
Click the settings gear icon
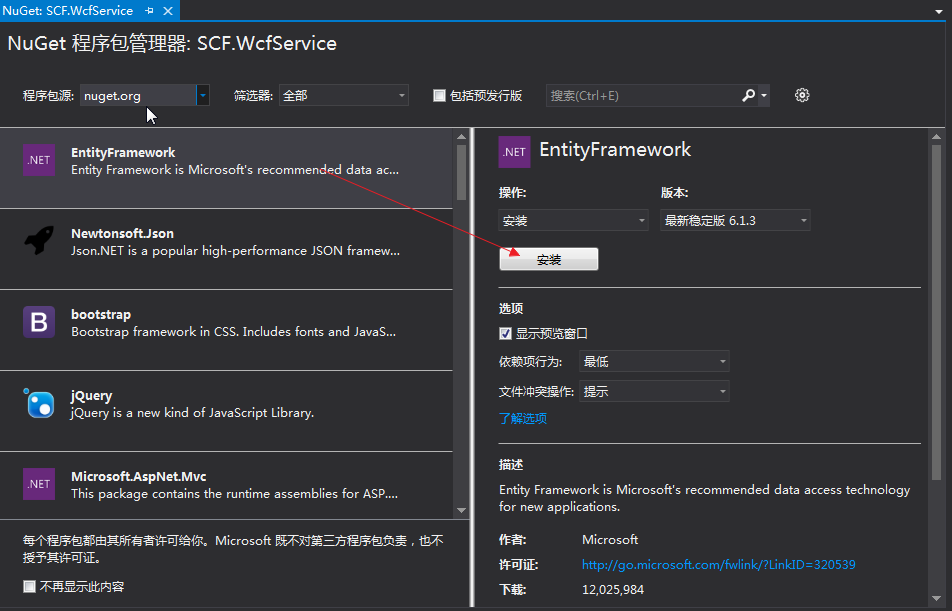[802, 95]
